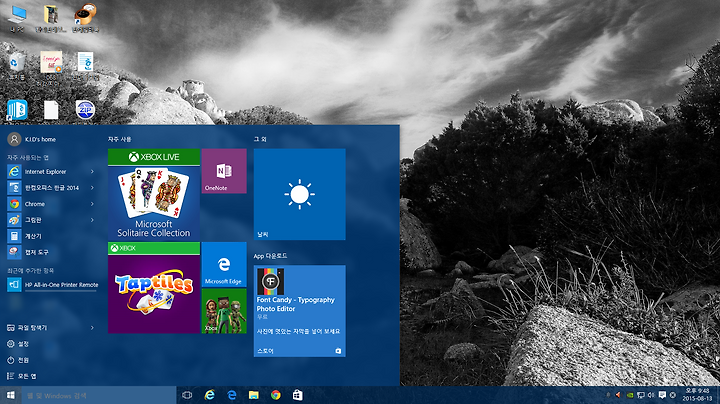Open the Microsoft Edge tile
720x404 pixels.
pos(224,264)
